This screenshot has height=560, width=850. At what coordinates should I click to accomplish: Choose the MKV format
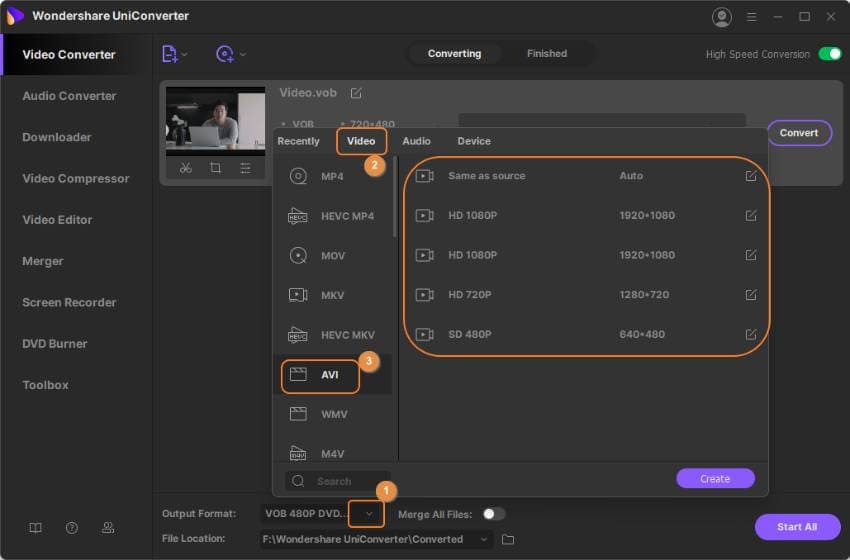(332, 295)
